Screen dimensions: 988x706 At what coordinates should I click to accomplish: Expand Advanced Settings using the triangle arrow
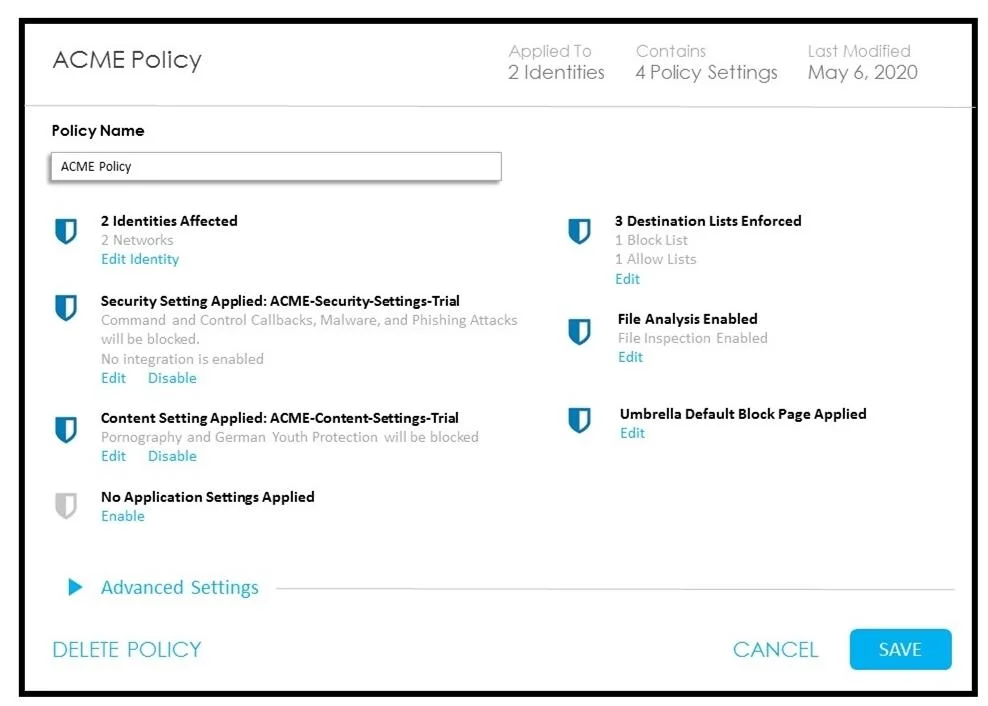[x=75, y=587]
